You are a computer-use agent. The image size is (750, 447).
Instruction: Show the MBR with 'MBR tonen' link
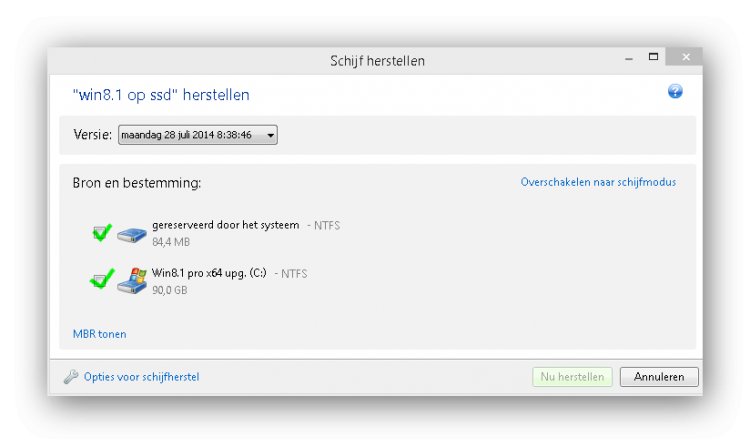point(99,334)
